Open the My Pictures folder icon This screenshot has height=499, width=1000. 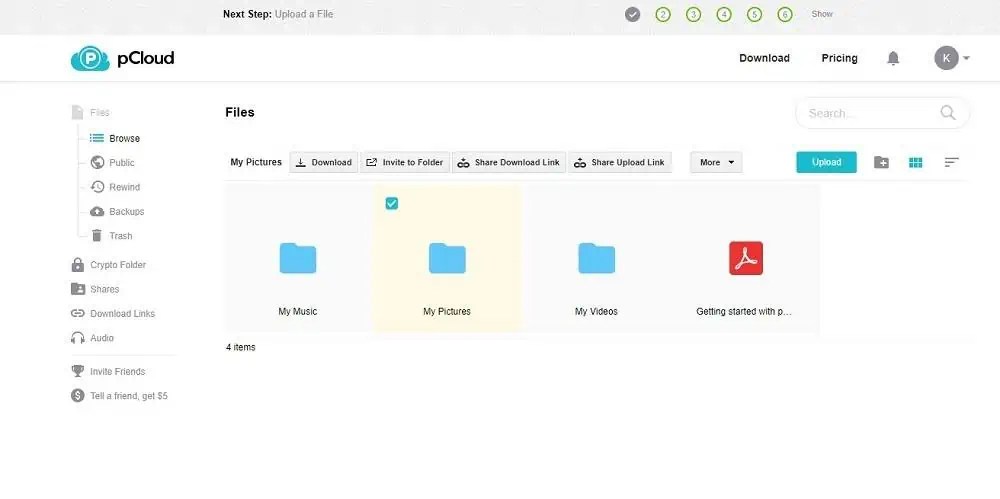pos(447,258)
